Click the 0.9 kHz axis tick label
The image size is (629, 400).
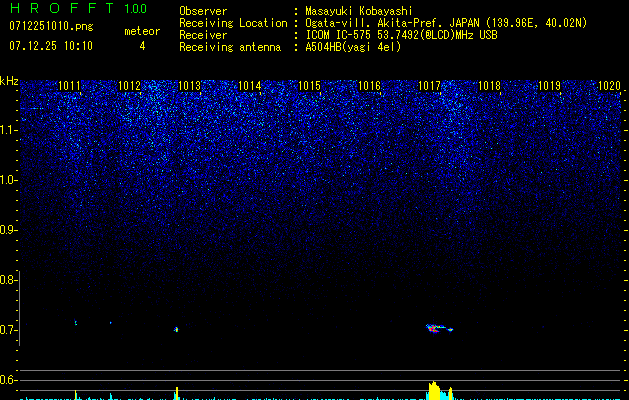pos(8,230)
